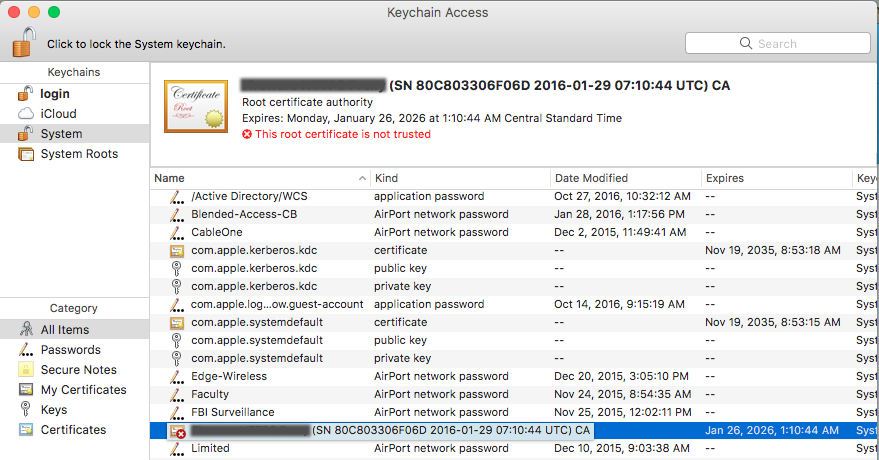This screenshot has width=879, height=460.
Task: Select the com.apple.kerberos.kdc certificate row
Action: [514, 250]
